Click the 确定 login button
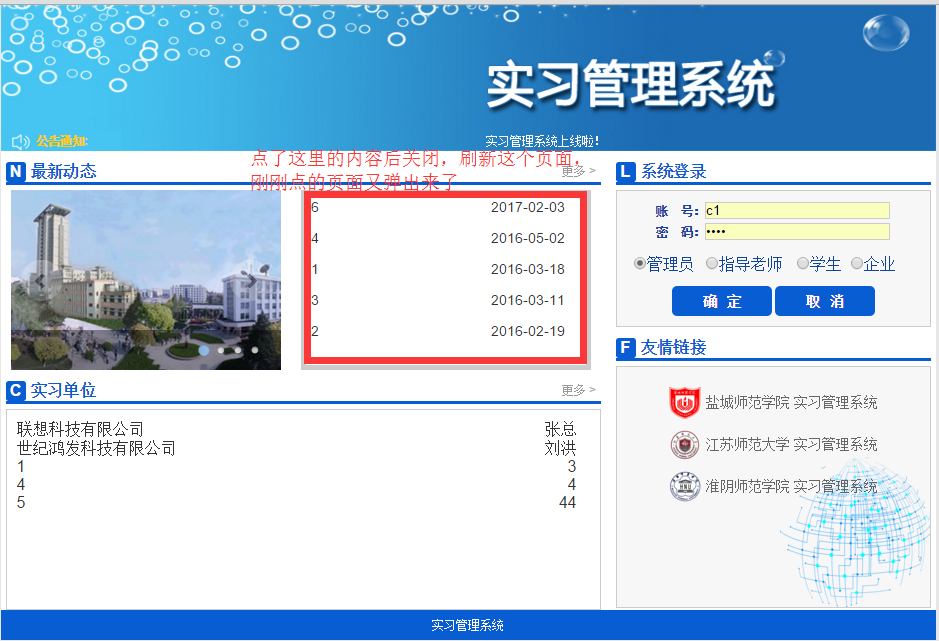Viewport: 939px width, 641px height. tap(722, 301)
